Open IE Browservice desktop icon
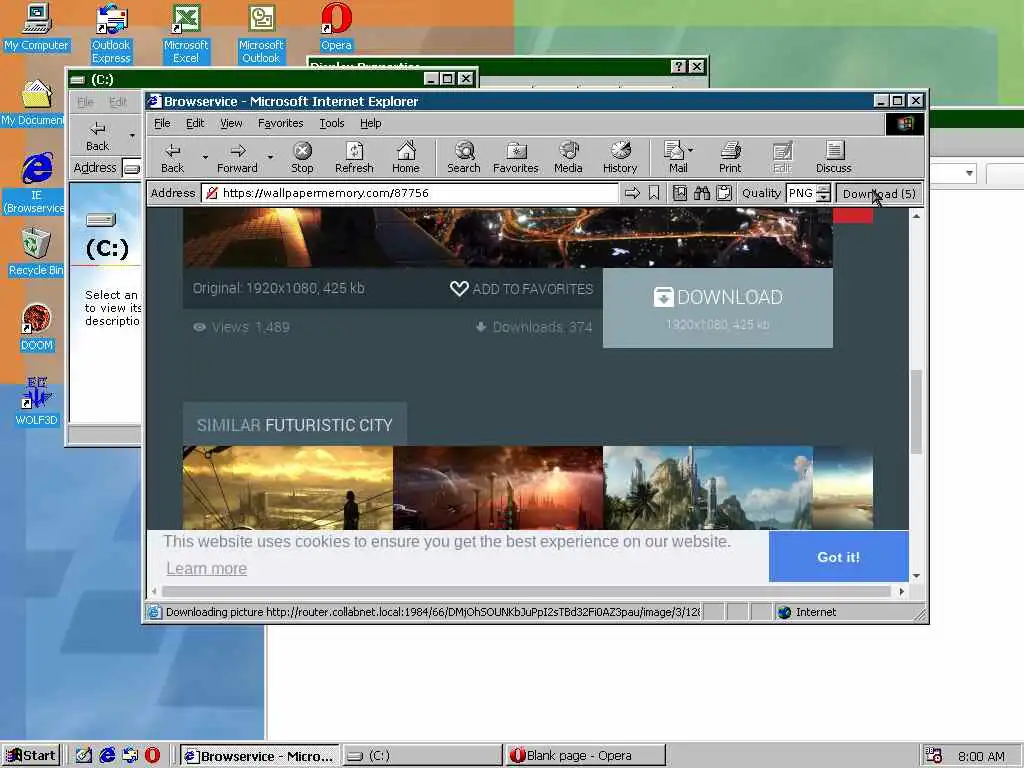The width and height of the screenshot is (1024, 768). click(37, 184)
